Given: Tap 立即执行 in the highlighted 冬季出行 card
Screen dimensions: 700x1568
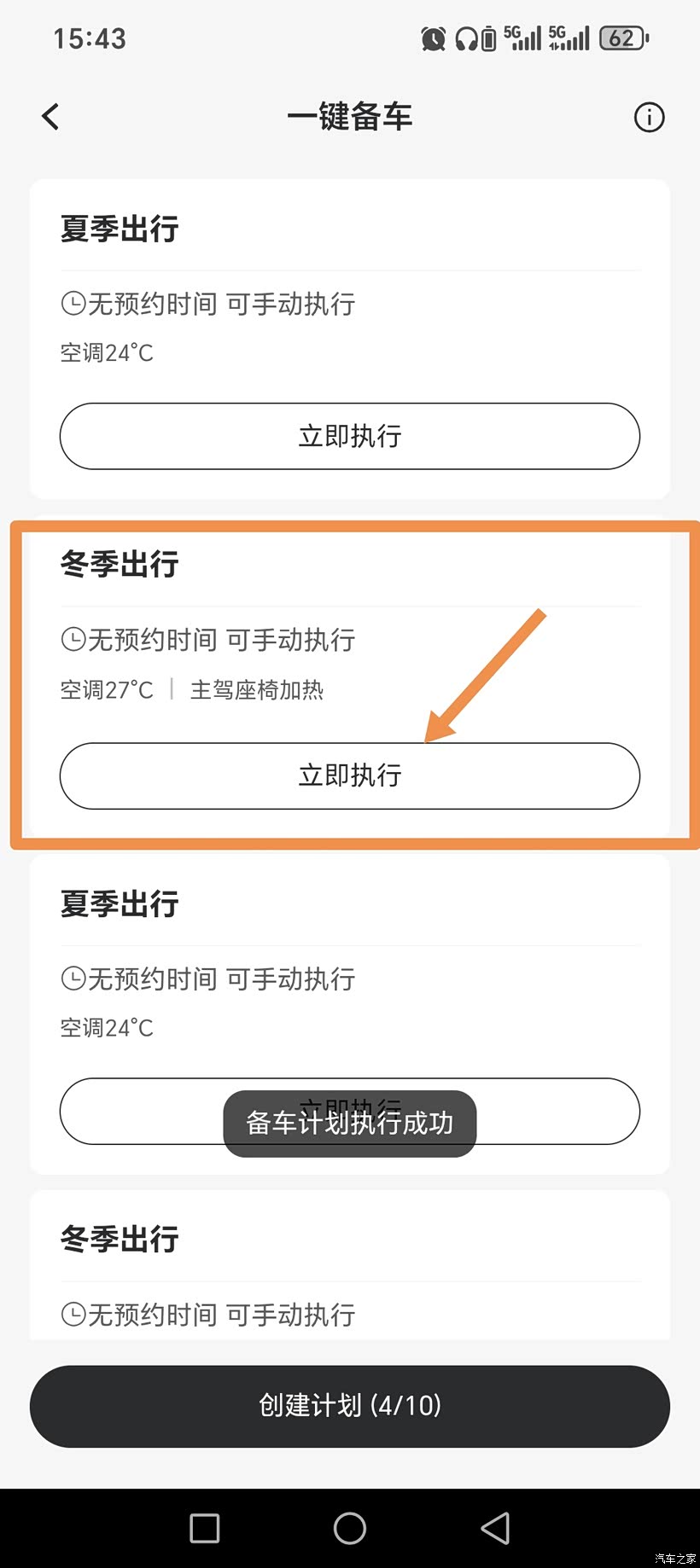Looking at the screenshot, I should click(x=350, y=775).
